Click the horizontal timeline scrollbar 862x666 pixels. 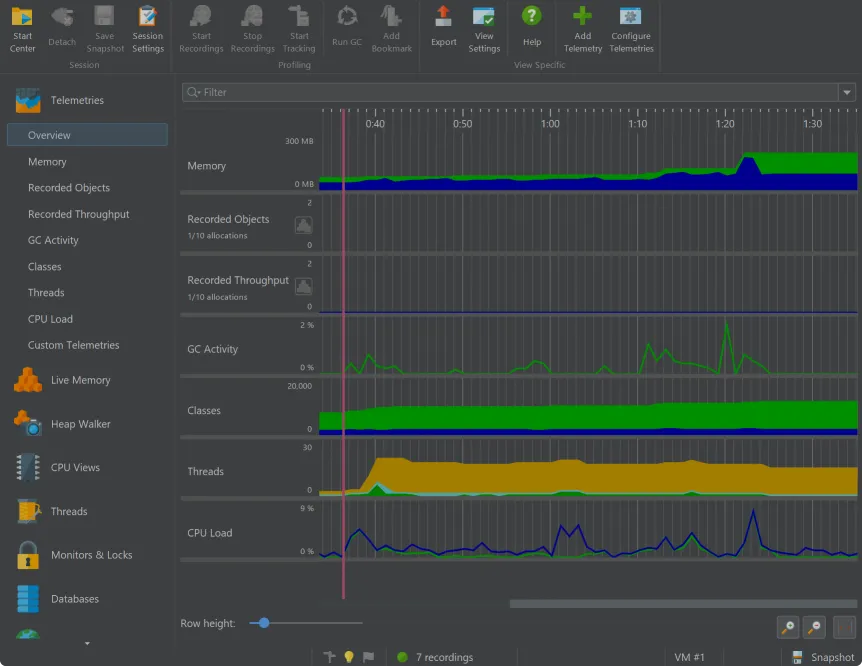[x=683, y=604]
